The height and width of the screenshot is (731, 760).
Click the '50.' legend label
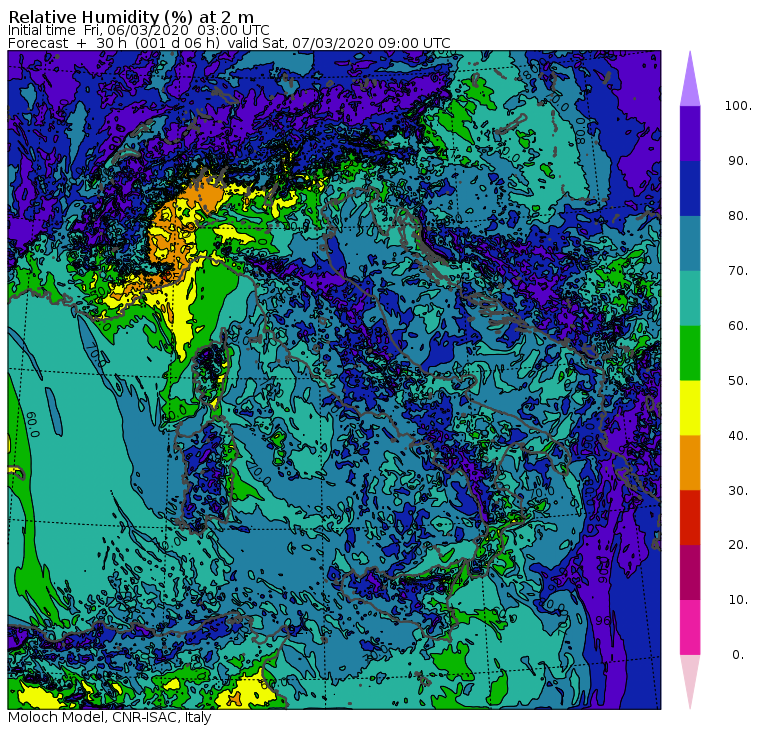(x=738, y=381)
